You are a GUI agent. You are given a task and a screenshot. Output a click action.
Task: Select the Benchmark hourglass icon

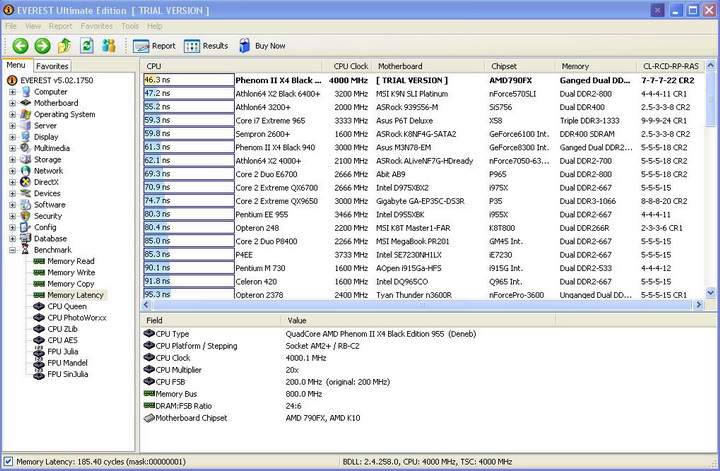click(x=26, y=250)
